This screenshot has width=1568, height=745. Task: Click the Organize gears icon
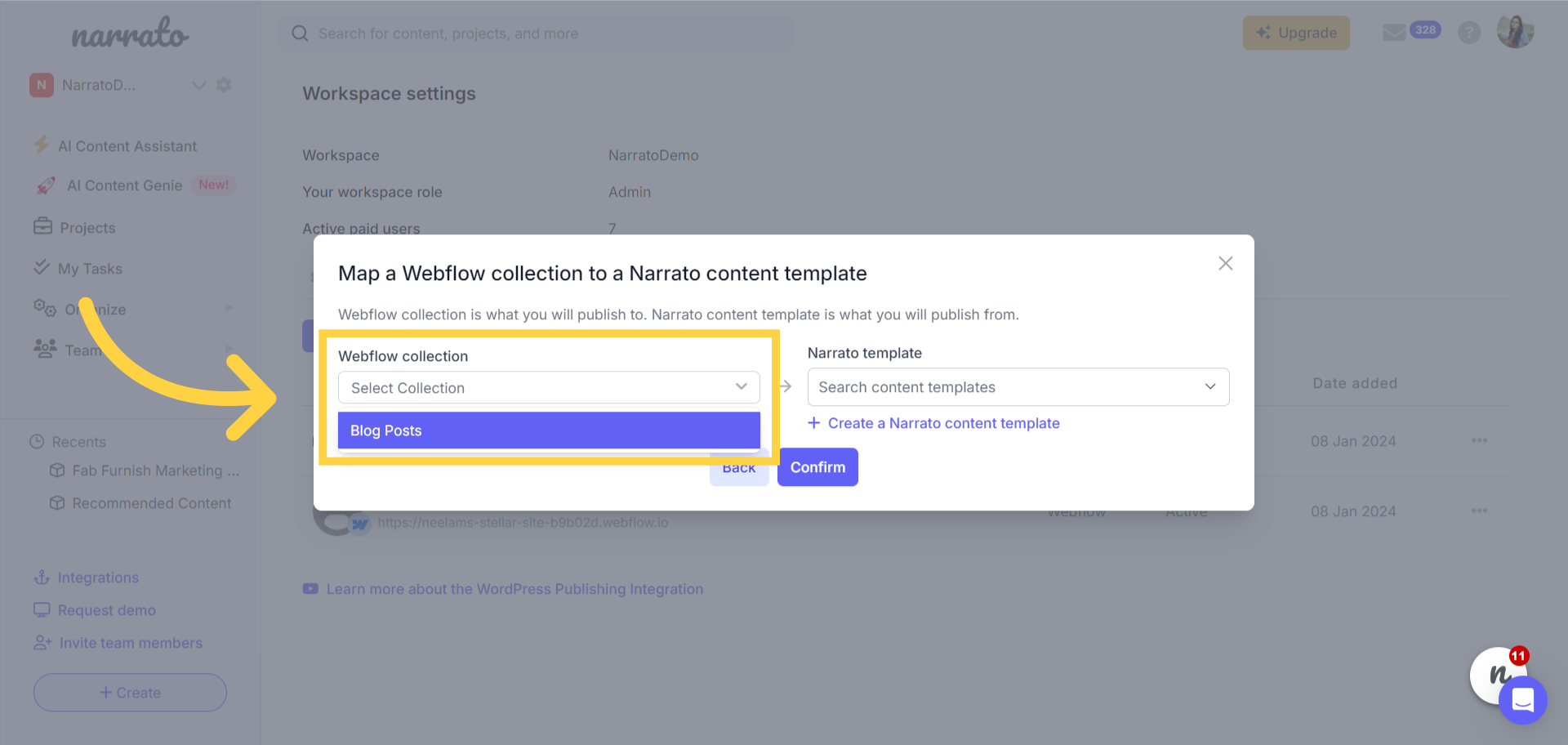44,308
